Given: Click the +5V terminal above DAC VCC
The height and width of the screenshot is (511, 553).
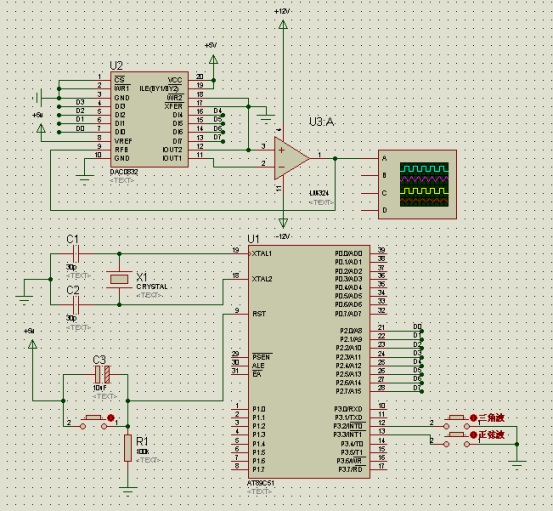Looking at the screenshot, I should coord(213,59).
